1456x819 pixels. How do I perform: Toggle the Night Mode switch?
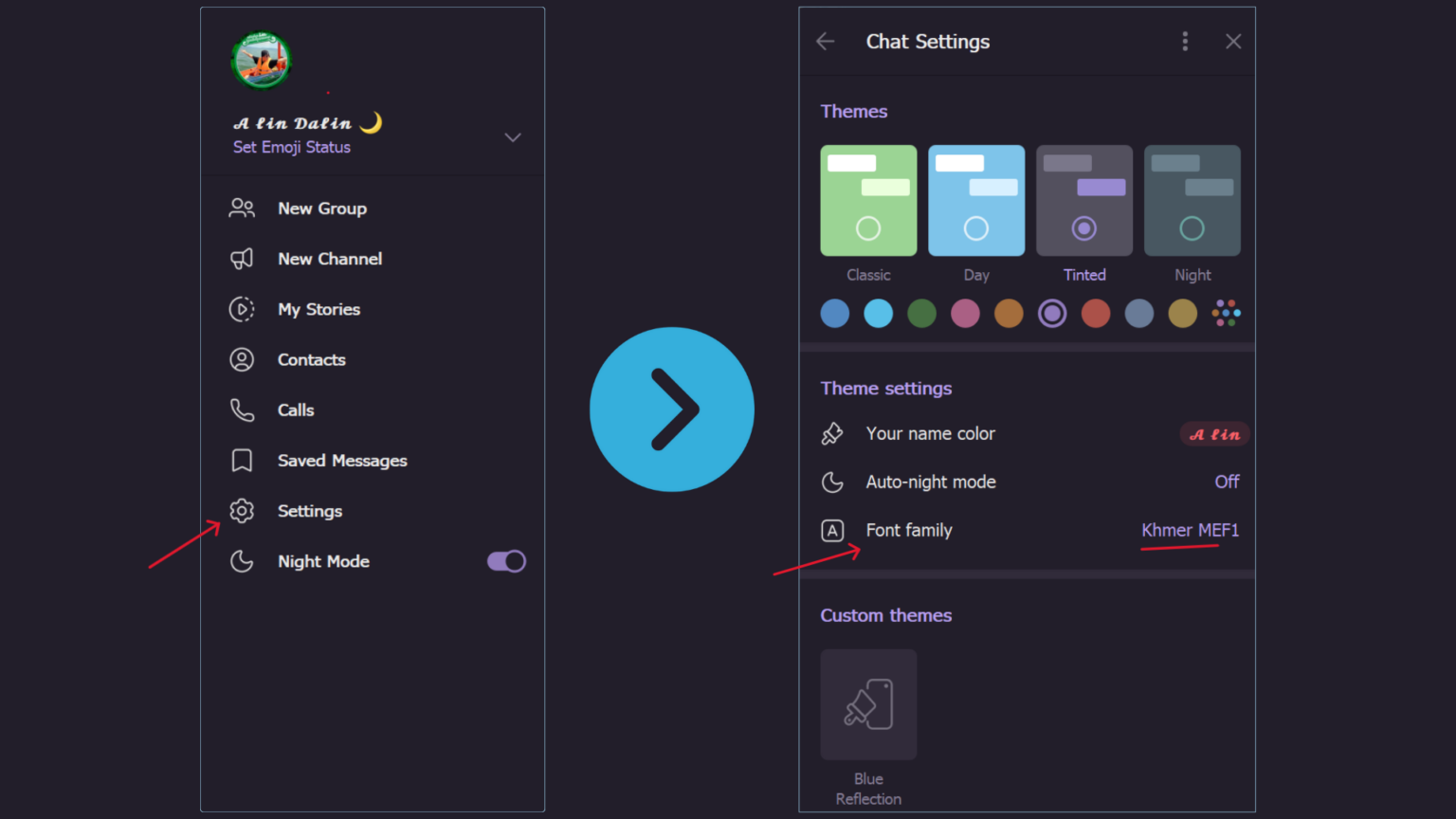(506, 561)
